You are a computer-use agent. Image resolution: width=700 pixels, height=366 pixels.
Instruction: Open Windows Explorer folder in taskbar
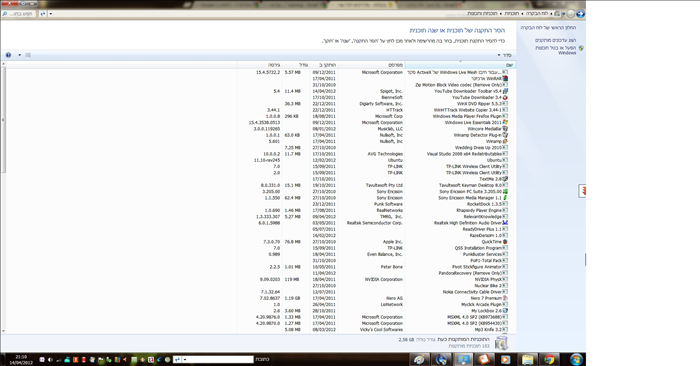pos(527,359)
